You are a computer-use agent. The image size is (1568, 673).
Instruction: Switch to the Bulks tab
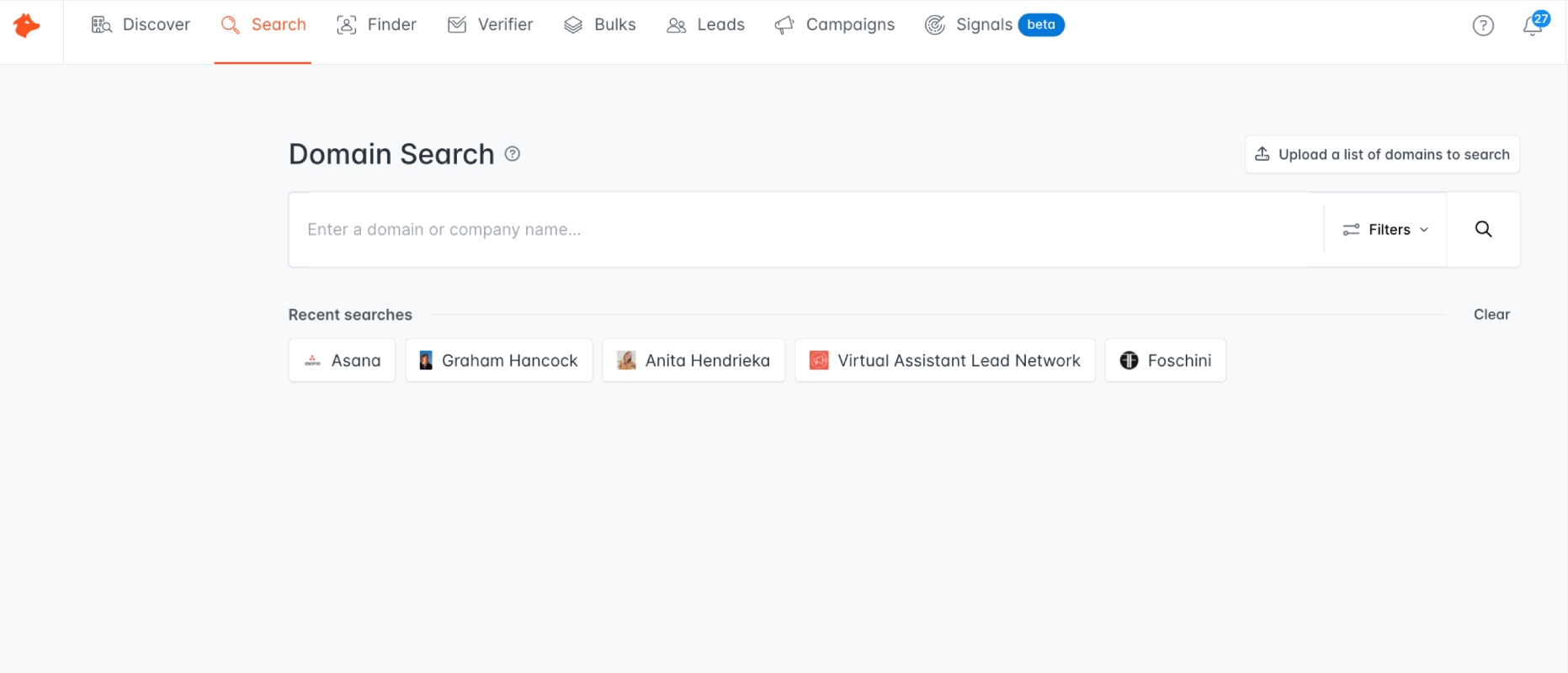click(x=600, y=25)
